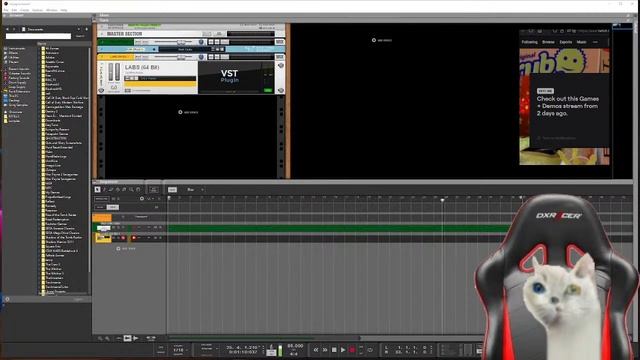Screen dimensions: 640x360
Task: Click the transport Stop button
Action: (x=334, y=350)
